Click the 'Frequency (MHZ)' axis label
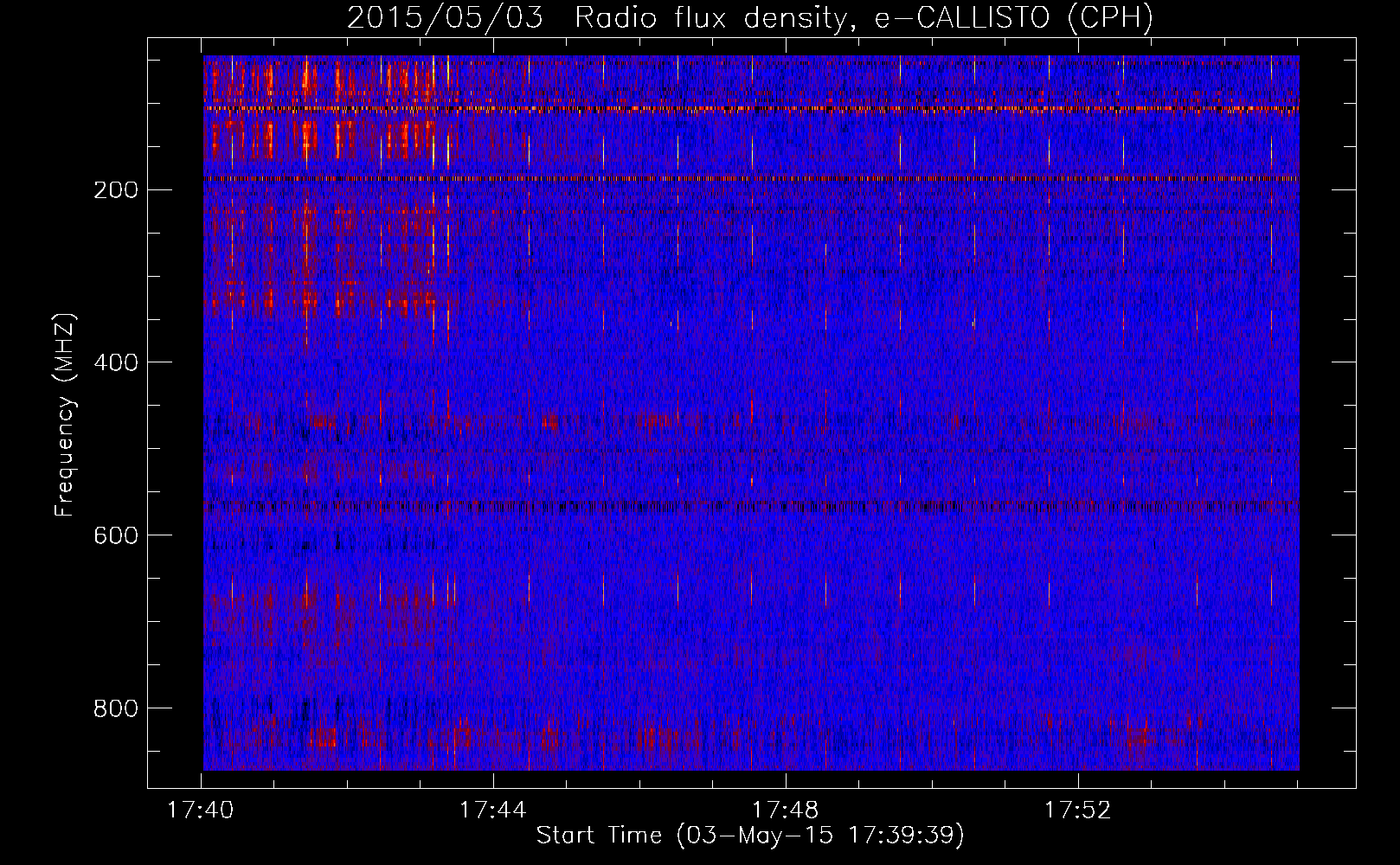The height and width of the screenshot is (865, 1400). (x=65, y=415)
